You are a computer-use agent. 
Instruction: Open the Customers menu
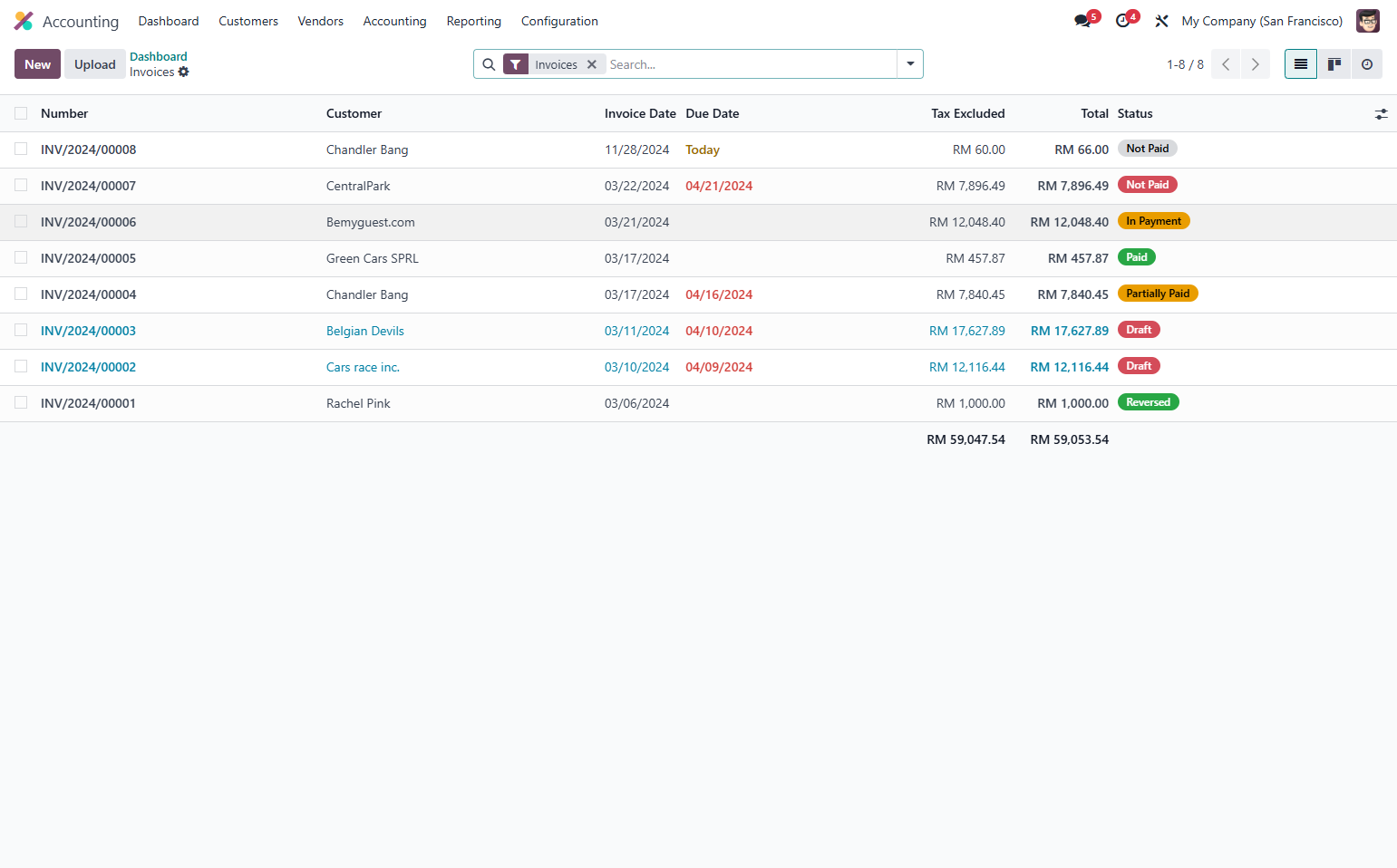coord(248,21)
